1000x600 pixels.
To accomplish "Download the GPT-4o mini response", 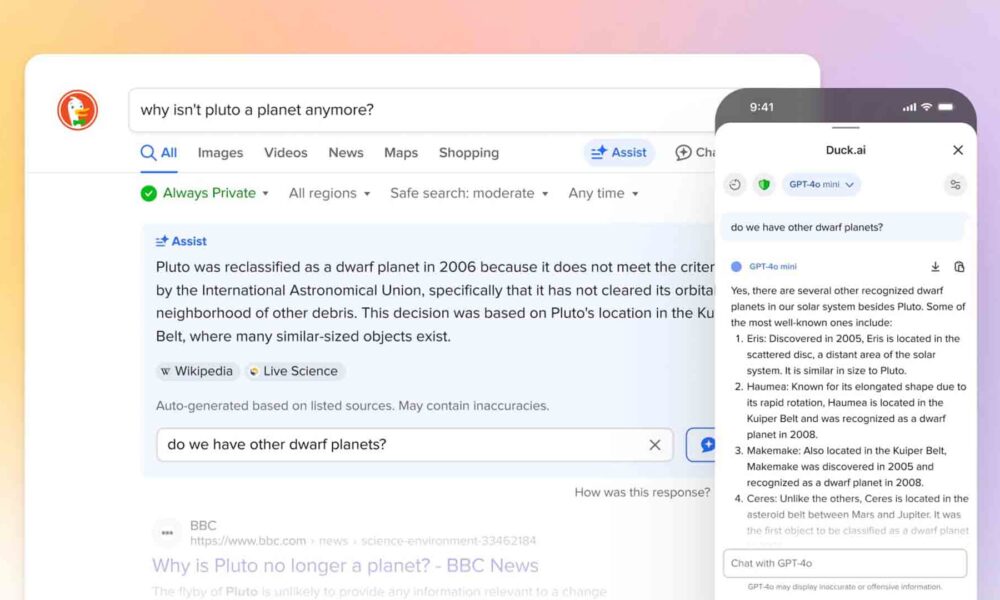I will (935, 267).
